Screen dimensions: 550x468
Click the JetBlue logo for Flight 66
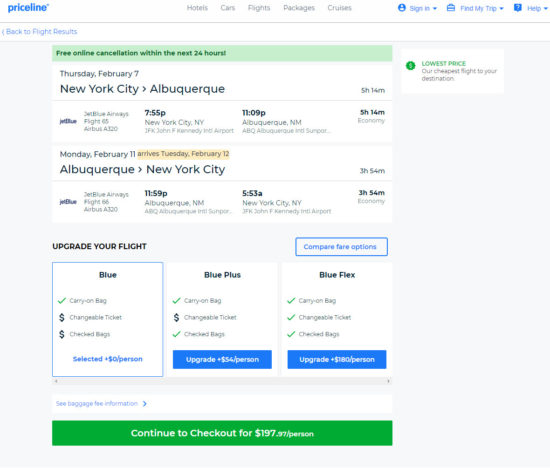68,202
